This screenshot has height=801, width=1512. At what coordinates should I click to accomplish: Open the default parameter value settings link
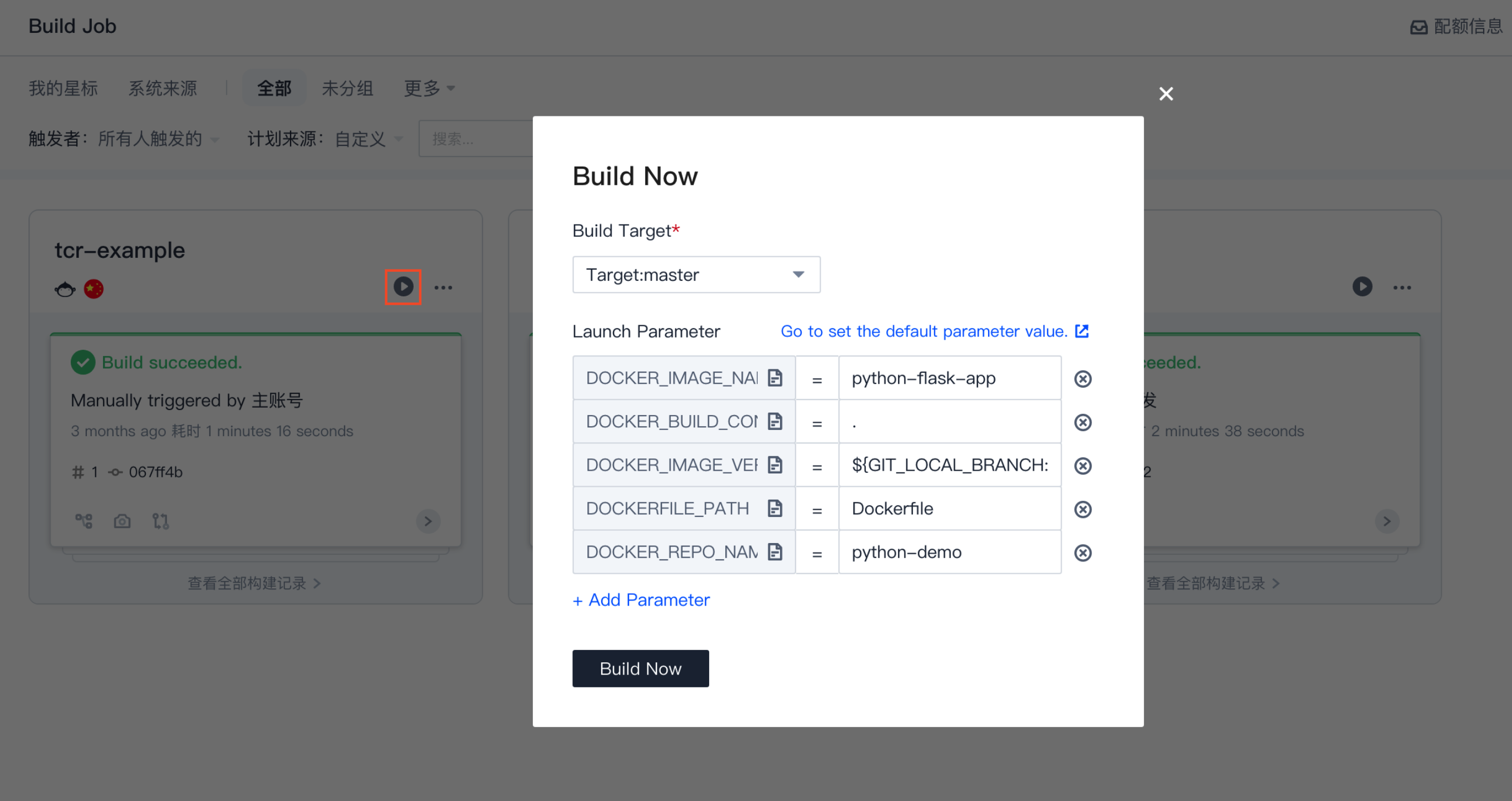click(x=924, y=331)
